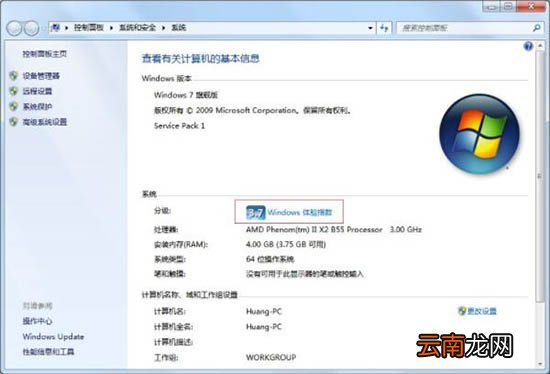Click shield icon beside 远程设置

tap(14, 91)
